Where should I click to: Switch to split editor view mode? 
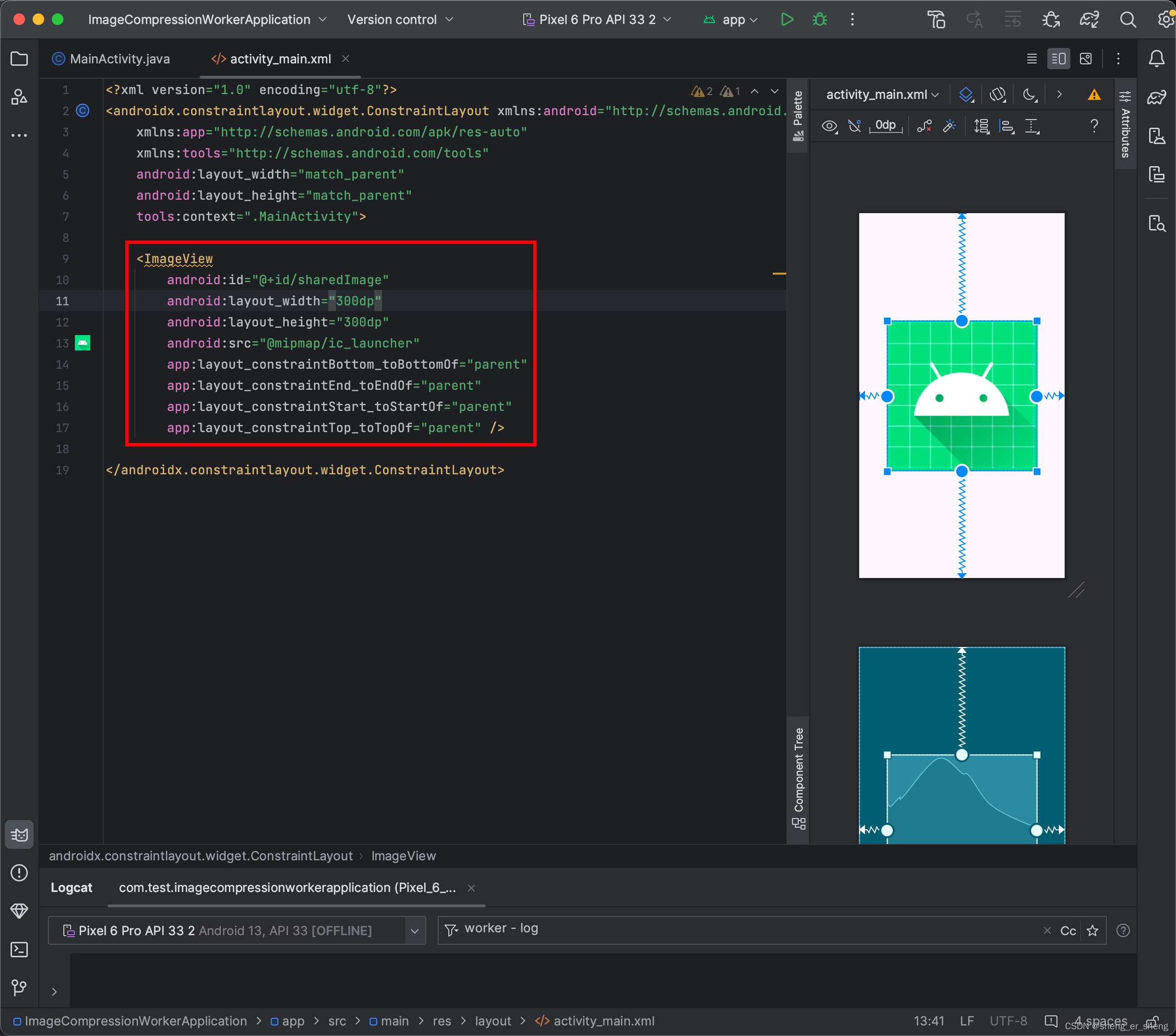point(1058,59)
